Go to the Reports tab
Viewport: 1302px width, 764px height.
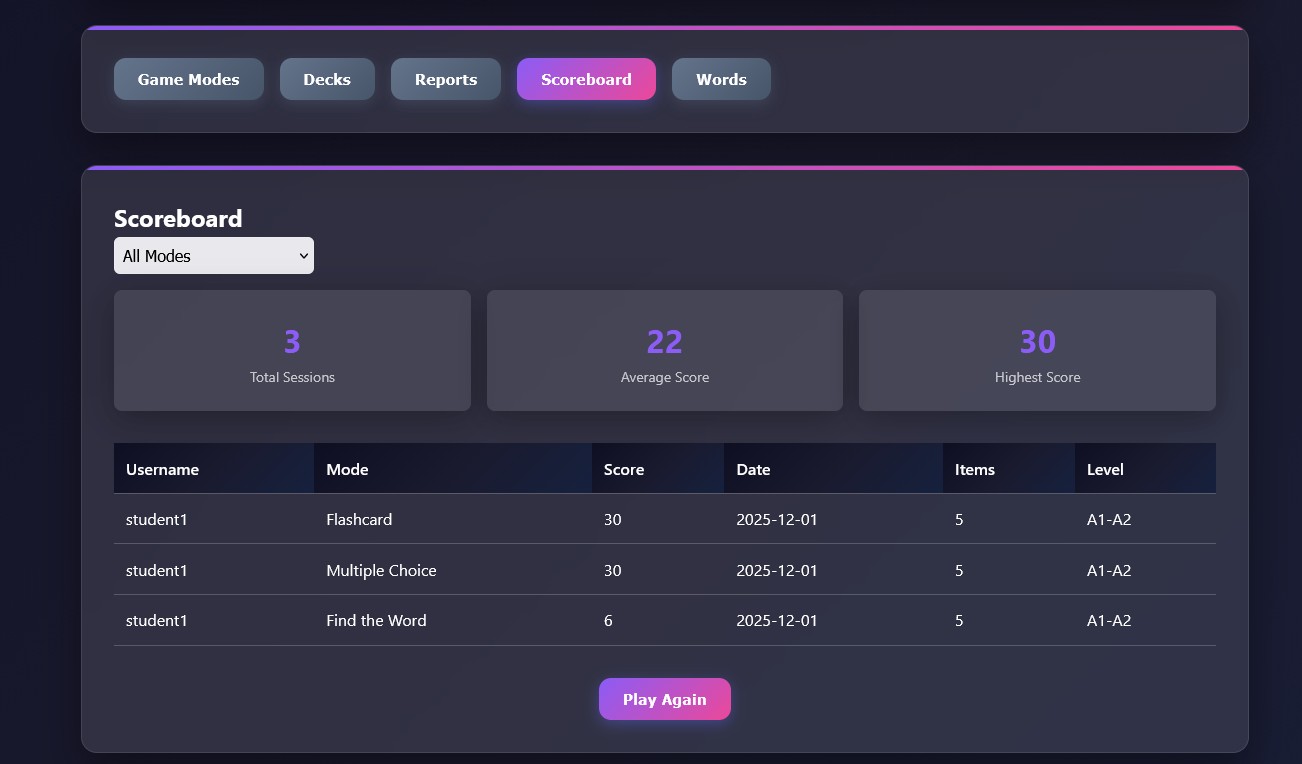click(x=445, y=79)
